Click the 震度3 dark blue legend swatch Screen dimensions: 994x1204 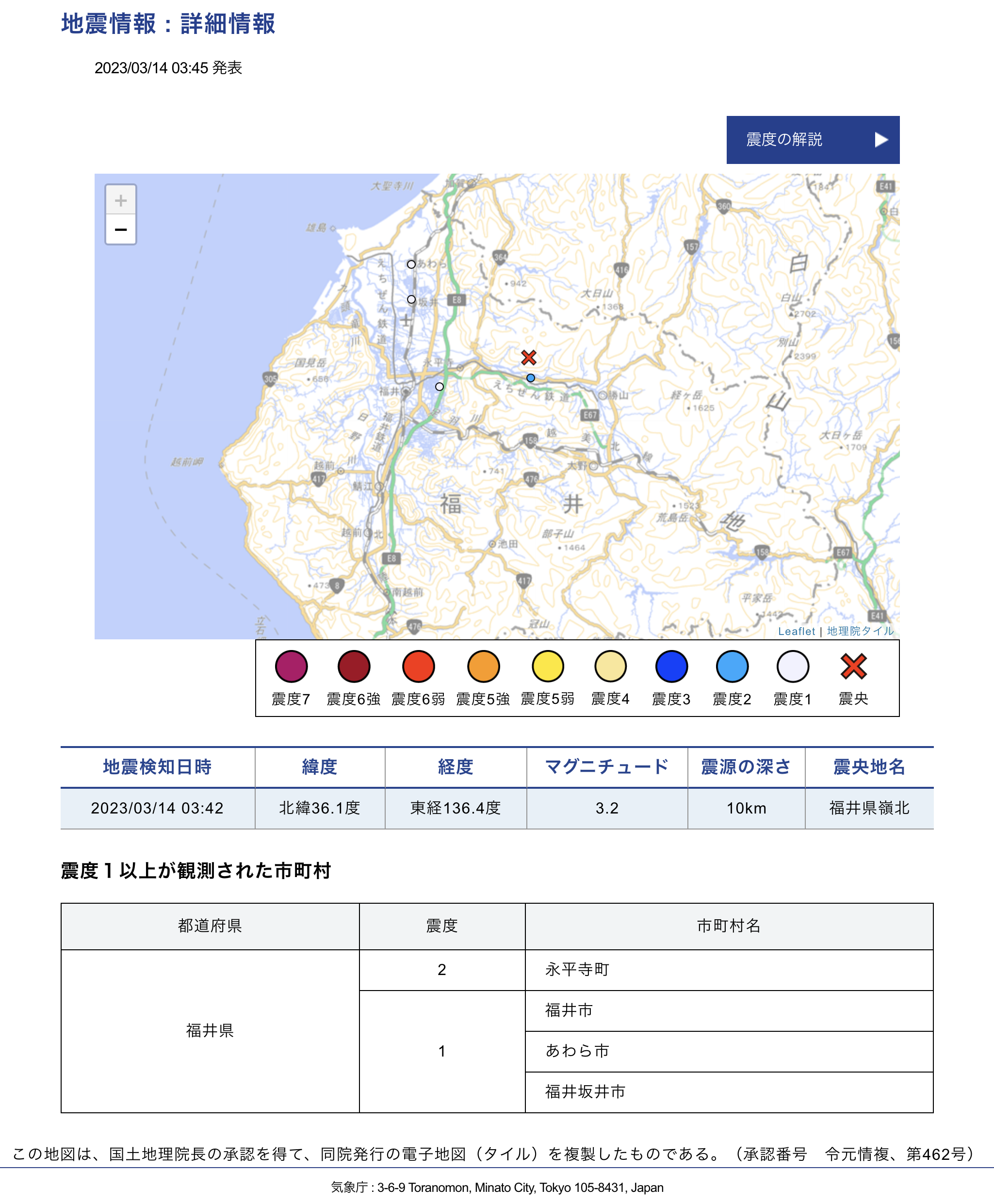671,667
